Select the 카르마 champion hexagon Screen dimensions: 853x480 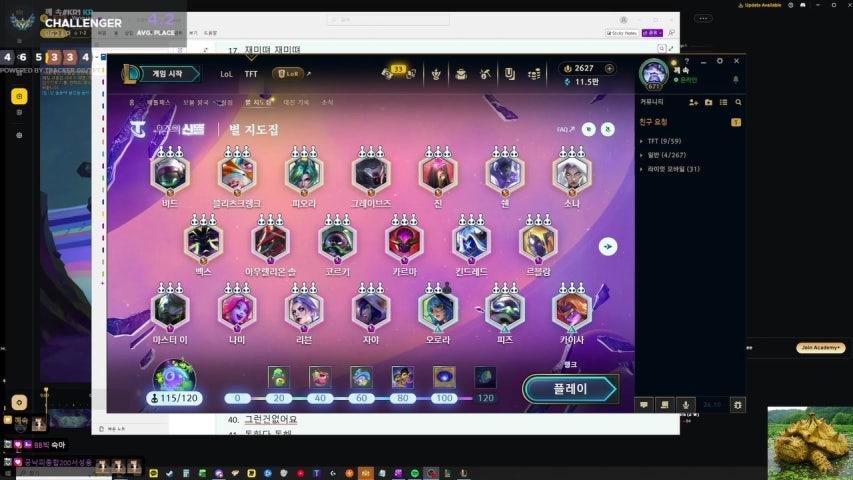(404, 241)
